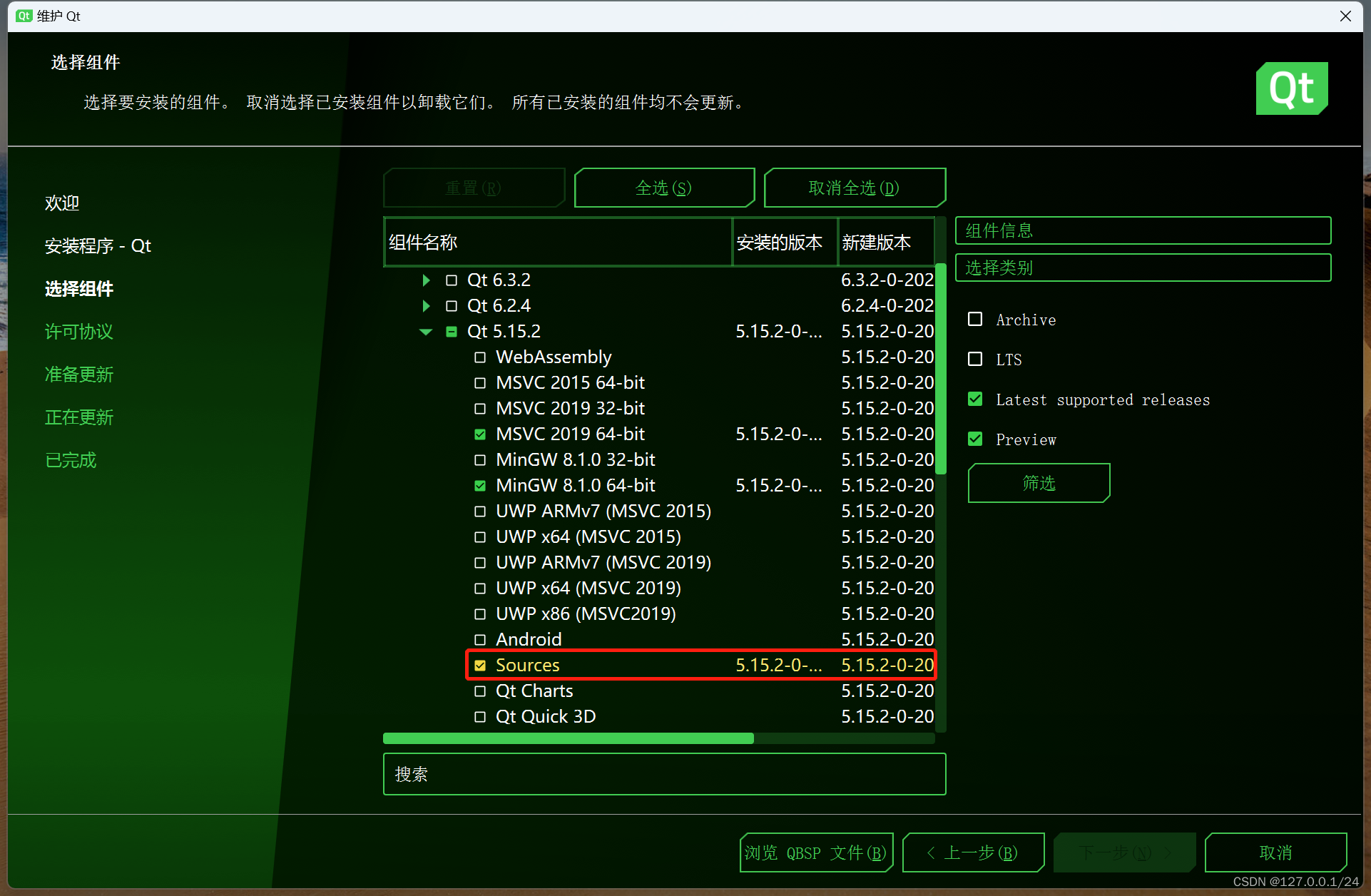This screenshot has height=896, width=1371.
Task: Select the Qt Charts row label
Action: click(534, 691)
